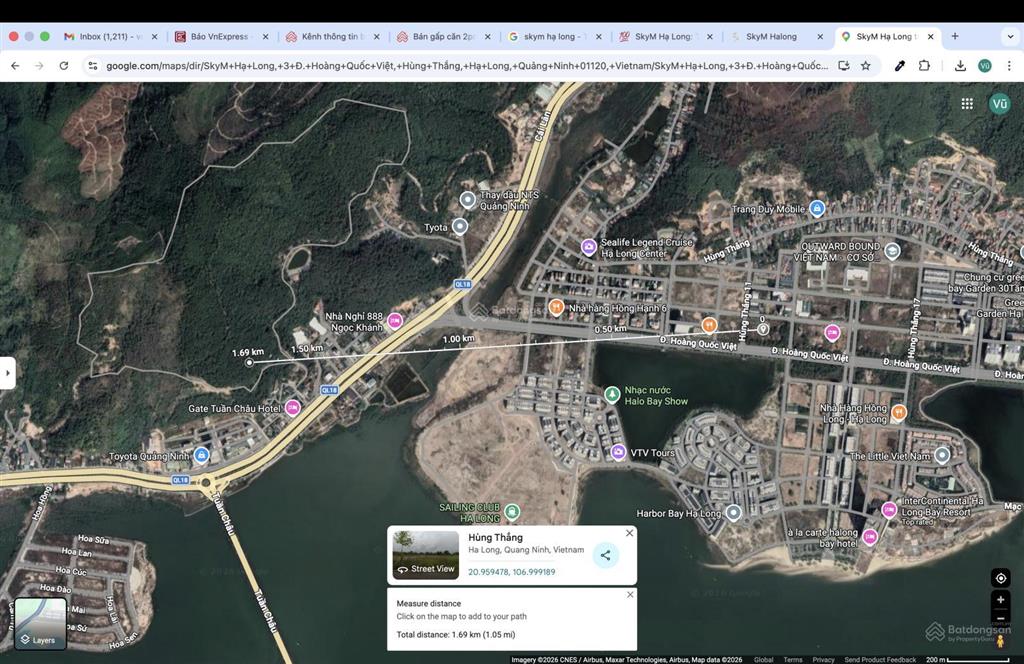This screenshot has height=664, width=1024.
Task: Click the Send Product Feedback link
Action: 881,660
